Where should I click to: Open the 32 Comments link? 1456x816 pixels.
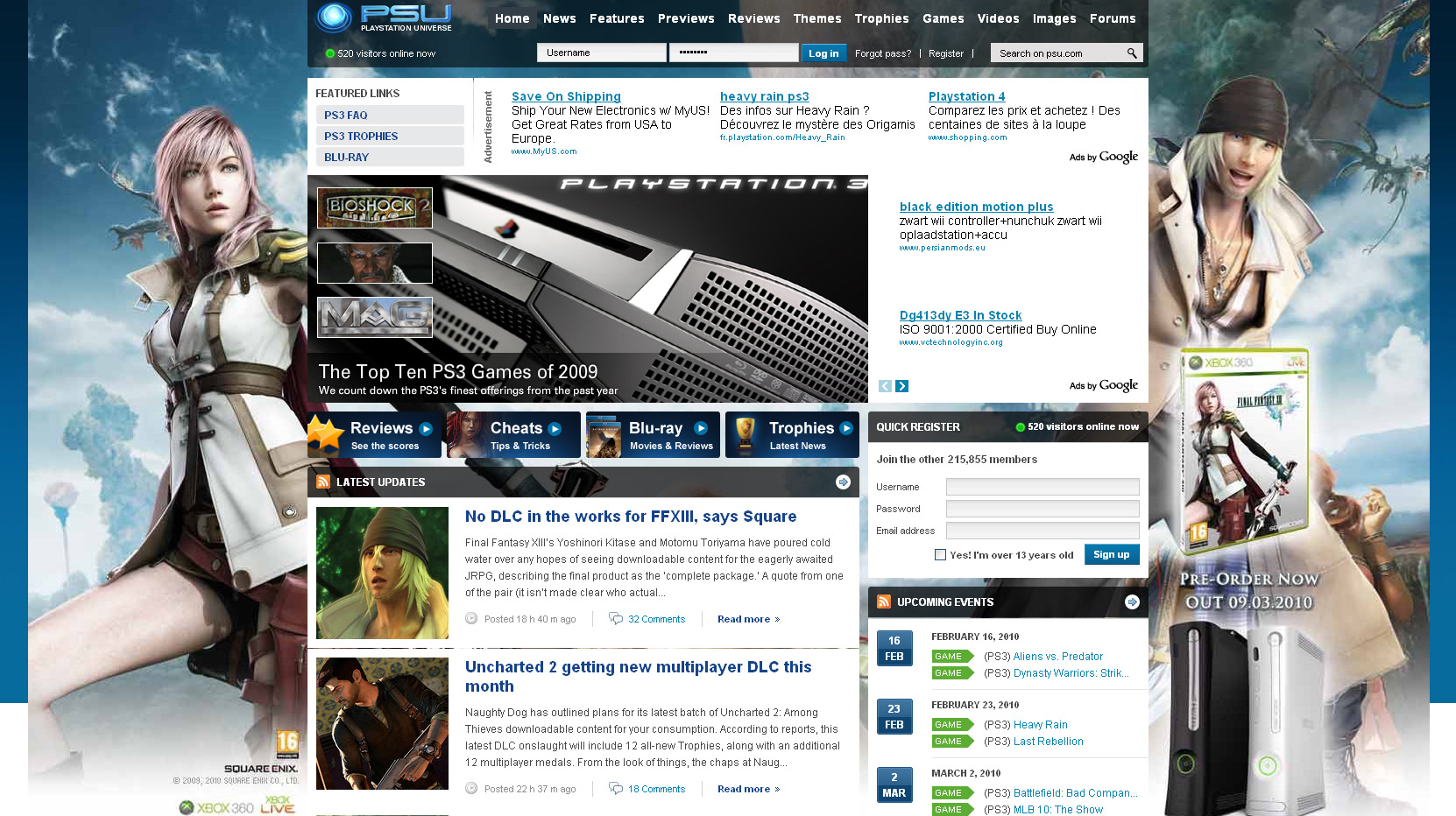pyautogui.click(x=656, y=619)
